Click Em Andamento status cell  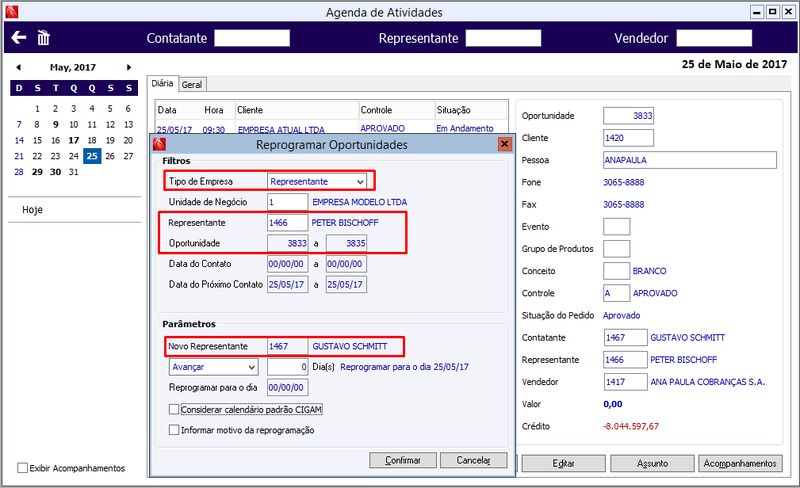464,128
